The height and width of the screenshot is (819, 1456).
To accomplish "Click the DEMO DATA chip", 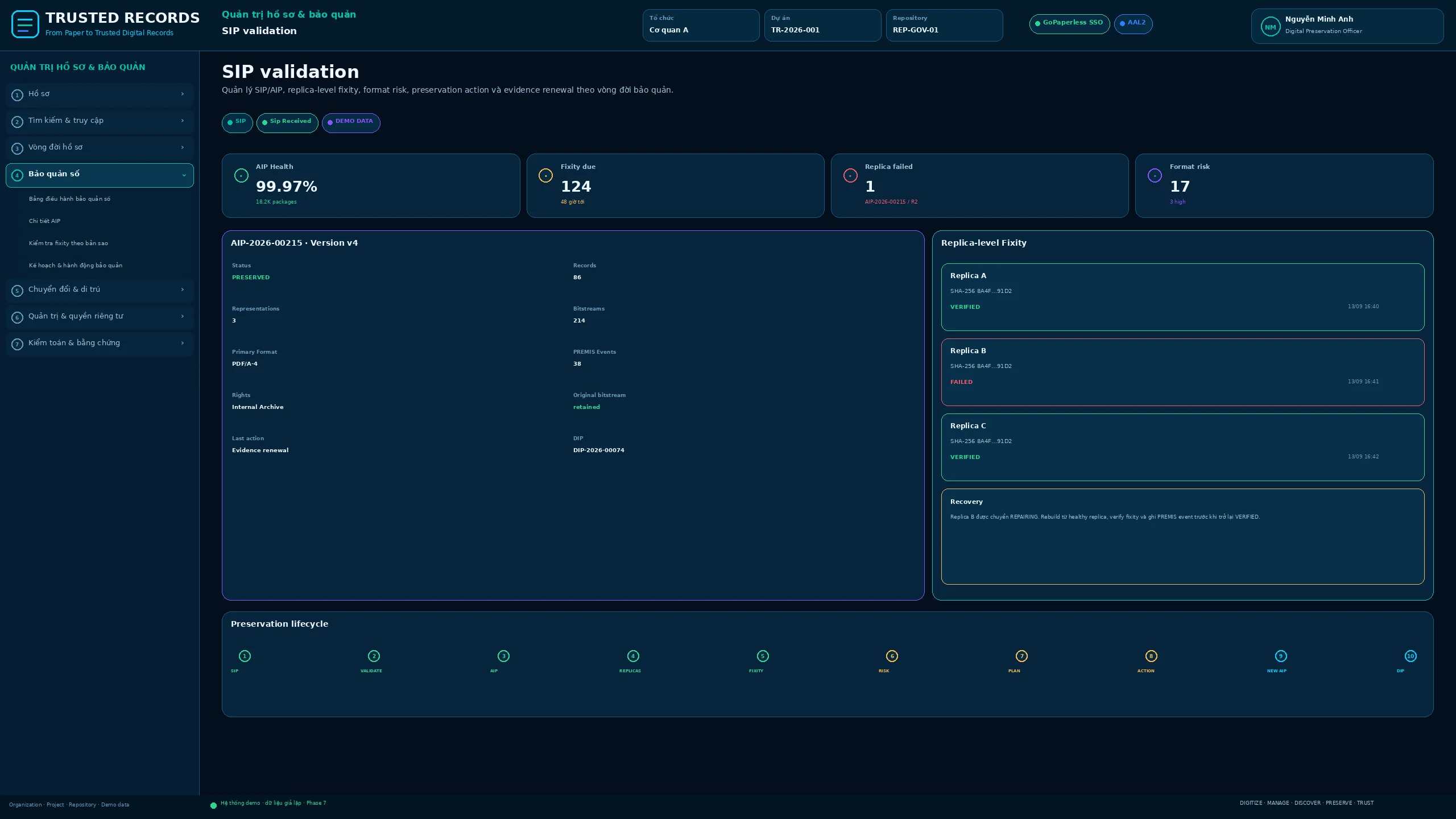I will (351, 122).
